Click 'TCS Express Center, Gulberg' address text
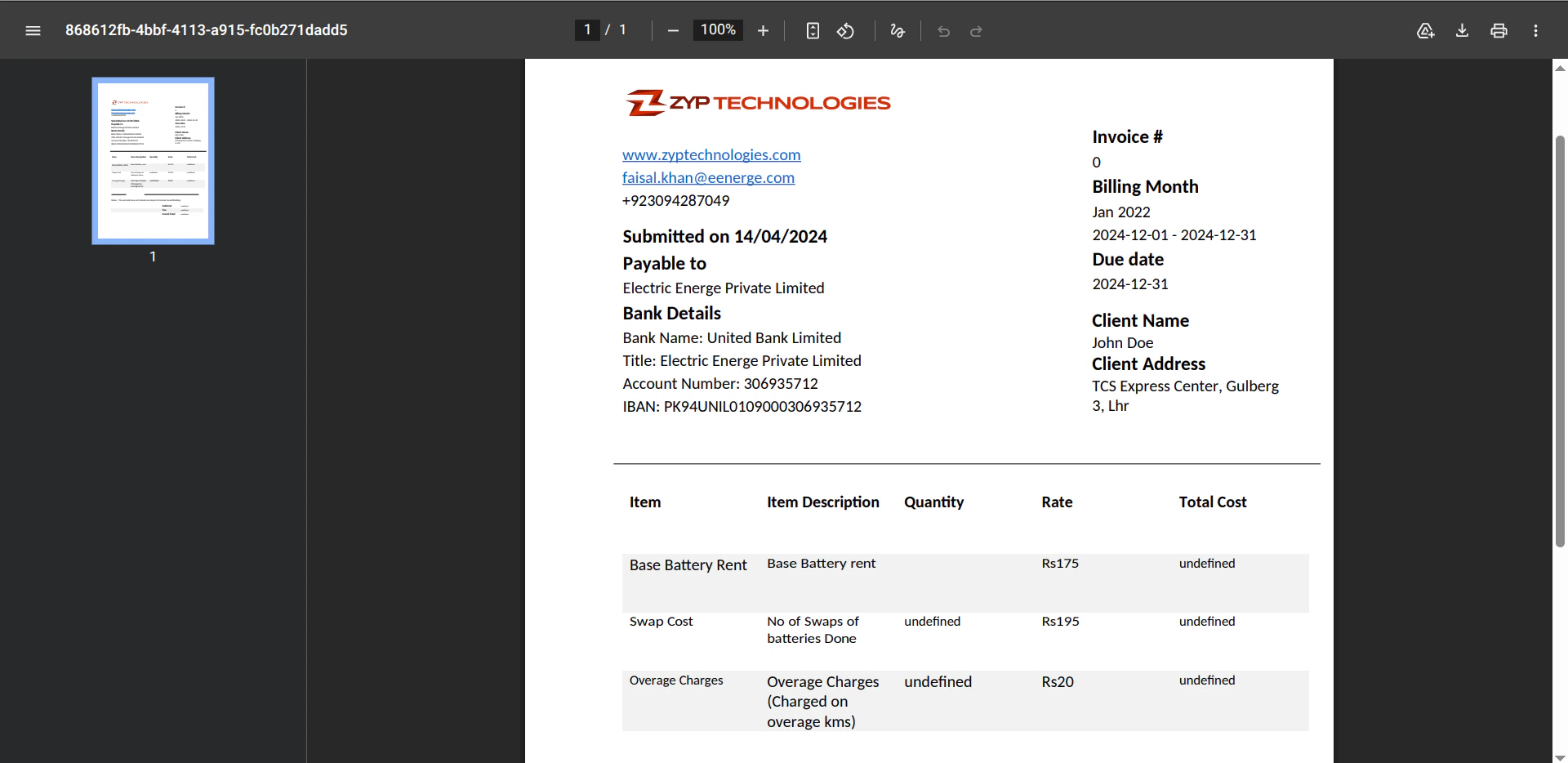 tap(1185, 386)
